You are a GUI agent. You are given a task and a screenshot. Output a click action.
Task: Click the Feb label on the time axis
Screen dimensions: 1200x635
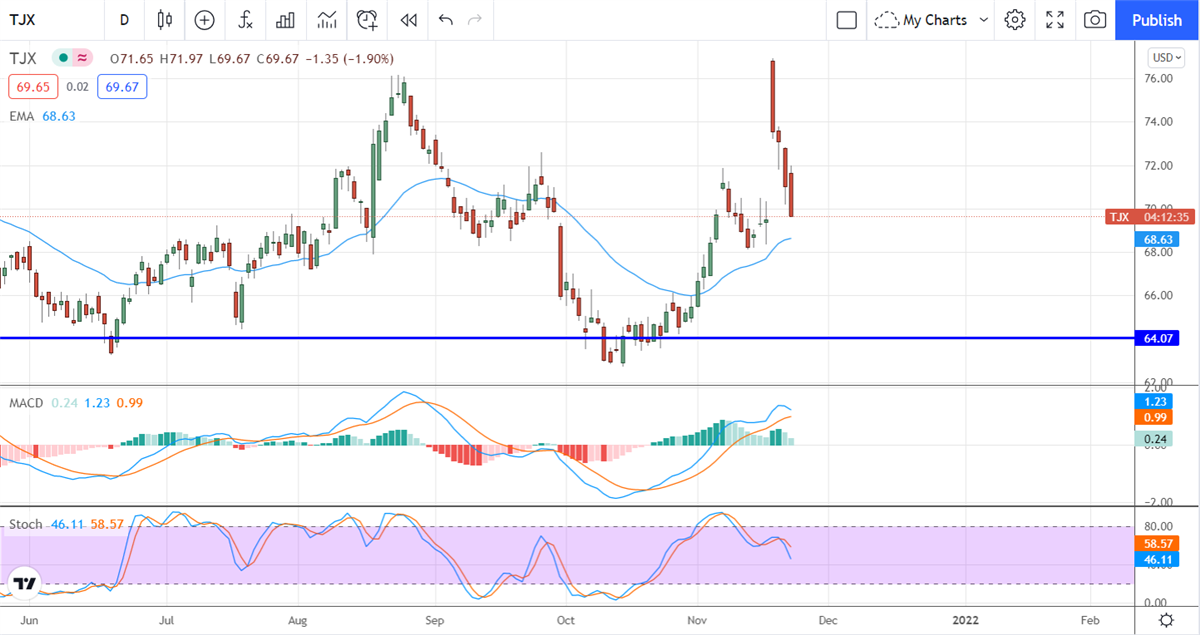[x=1090, y=620]
